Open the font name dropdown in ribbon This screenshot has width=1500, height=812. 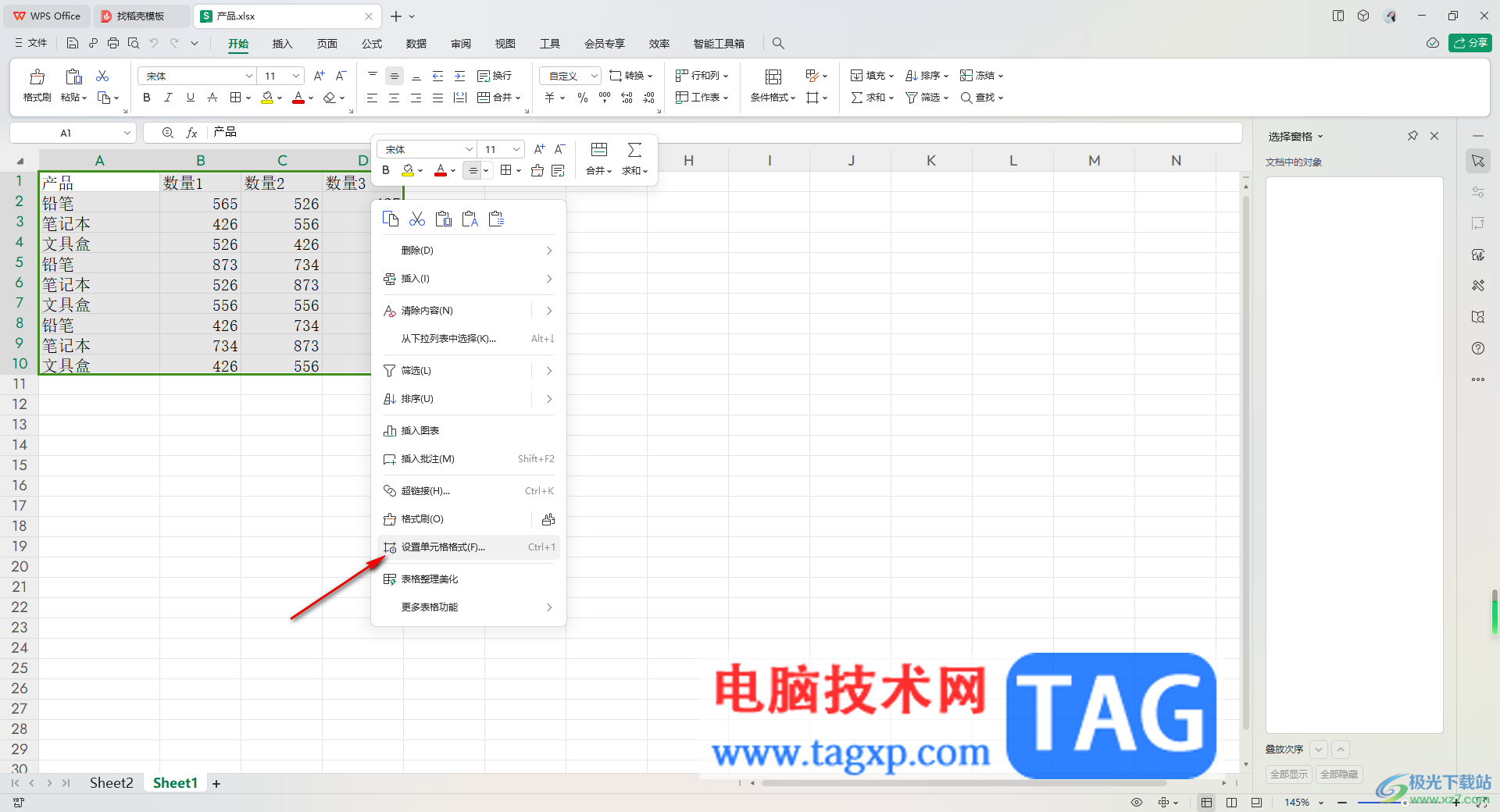tap(249, 76)
